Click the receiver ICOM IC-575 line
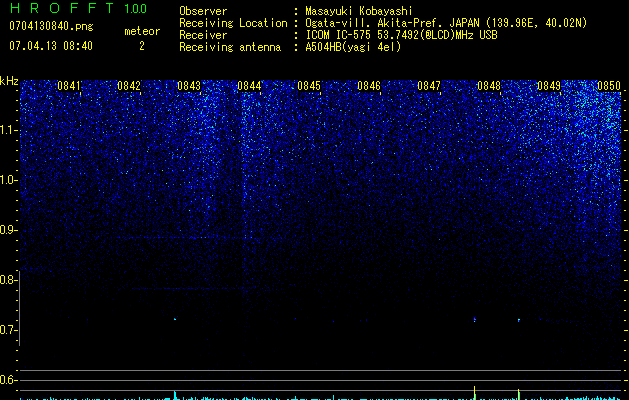Image resolution: width=629 pixels, height=400 pixels. pyautogui.click(x=401, y=35)
